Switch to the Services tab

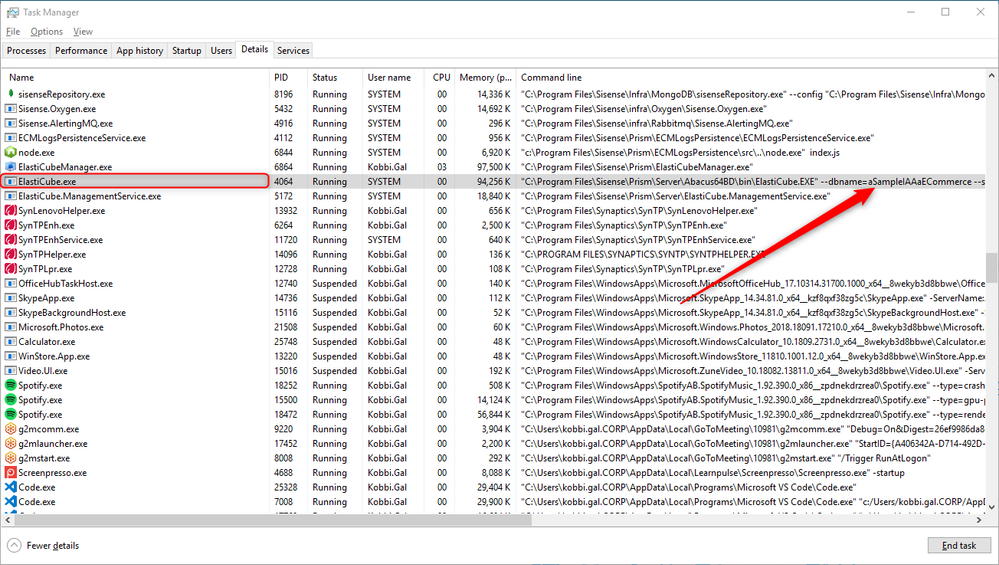293,50
